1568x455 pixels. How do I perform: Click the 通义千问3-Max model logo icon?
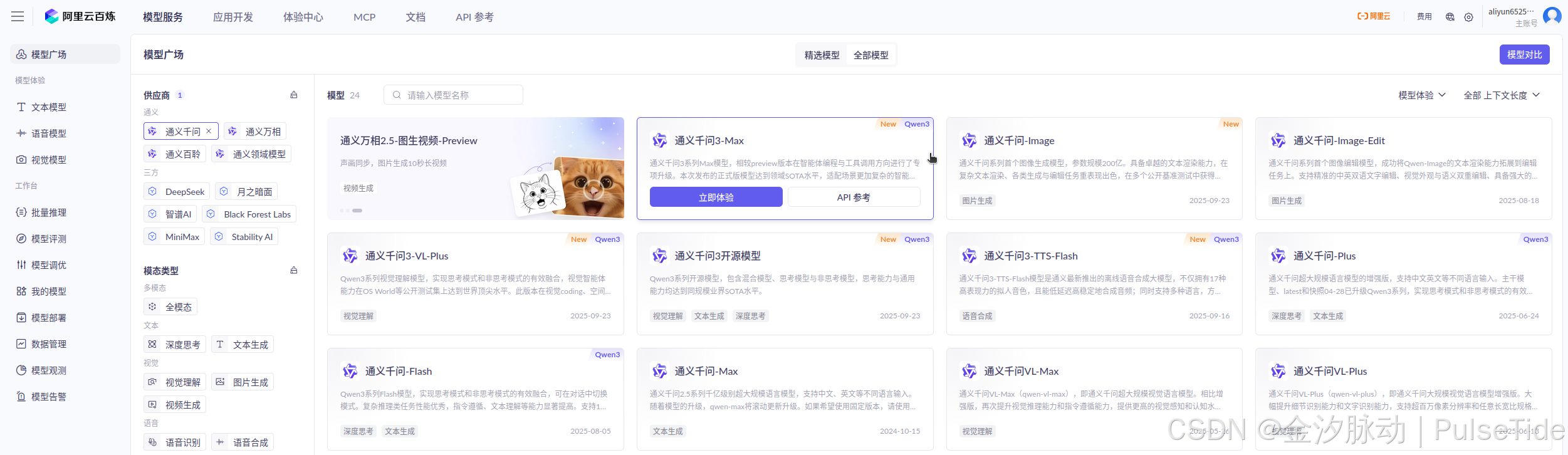tap(659, 140)
